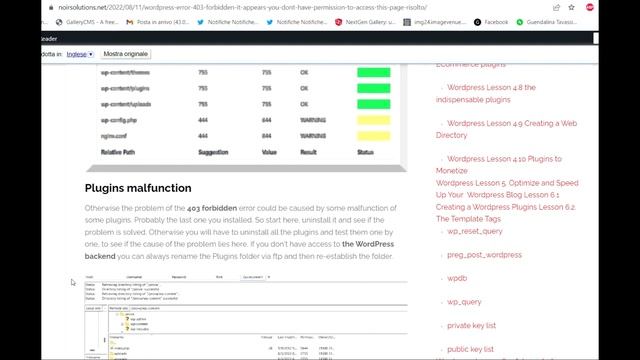
Task: Open the public key list link
Action: (x=470, y=349)
